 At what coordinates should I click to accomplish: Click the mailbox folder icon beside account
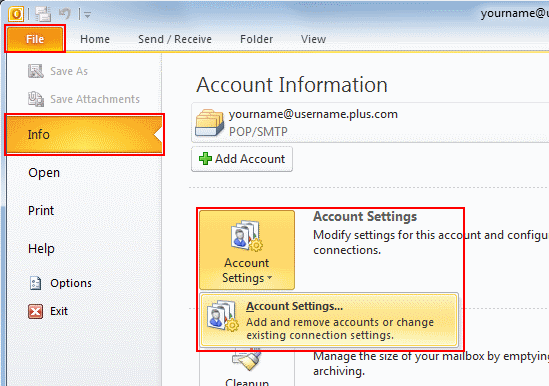click(x=209, y=123)
